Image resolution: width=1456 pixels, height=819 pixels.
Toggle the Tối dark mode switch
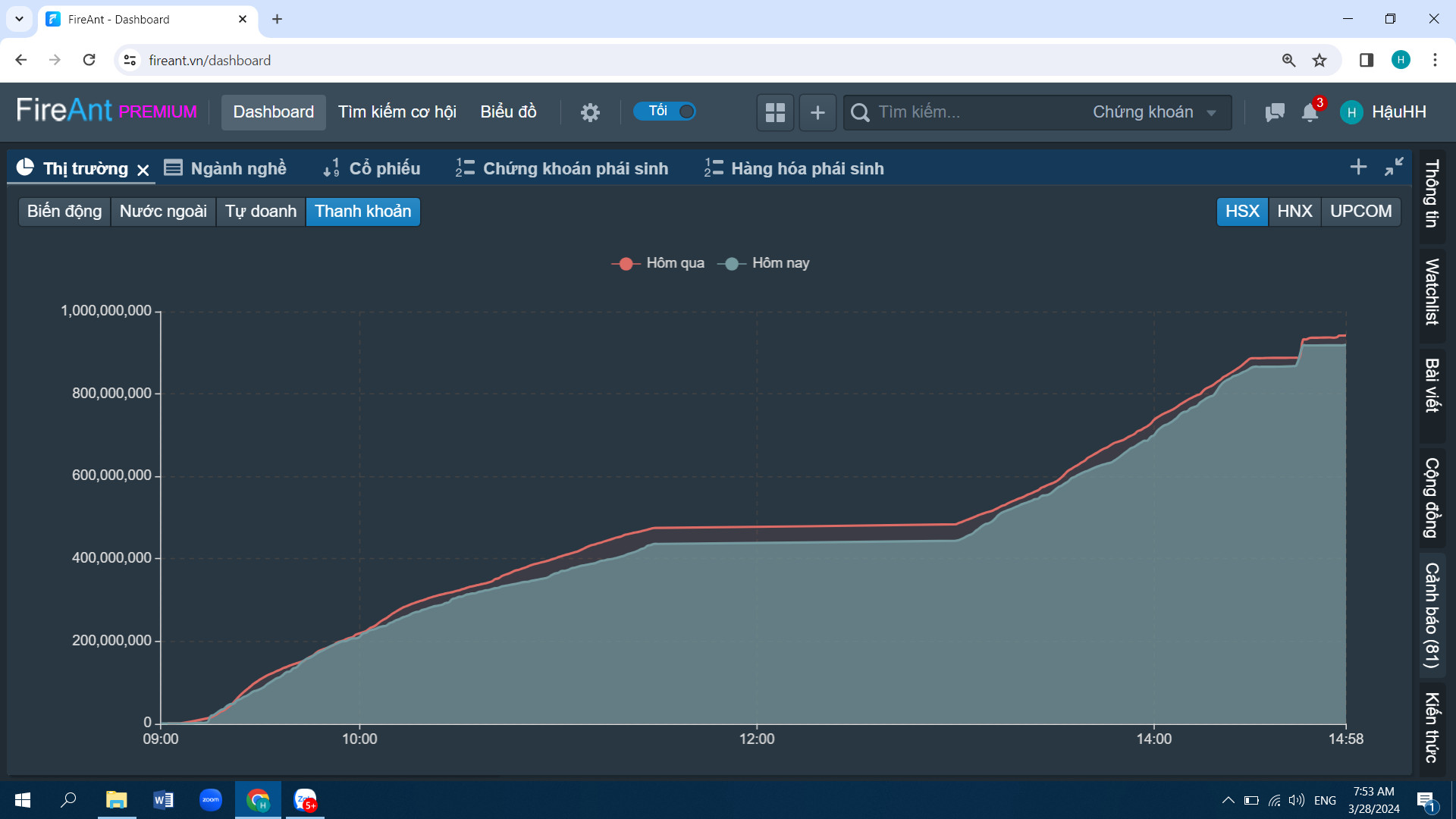point(666,111)
